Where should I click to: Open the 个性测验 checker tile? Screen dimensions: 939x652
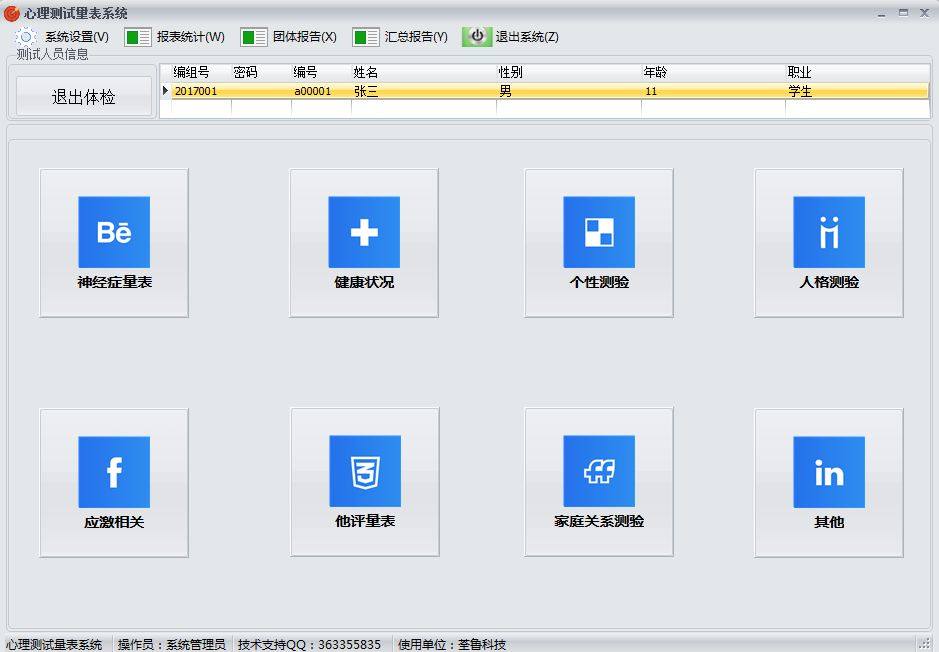[599, 242]
